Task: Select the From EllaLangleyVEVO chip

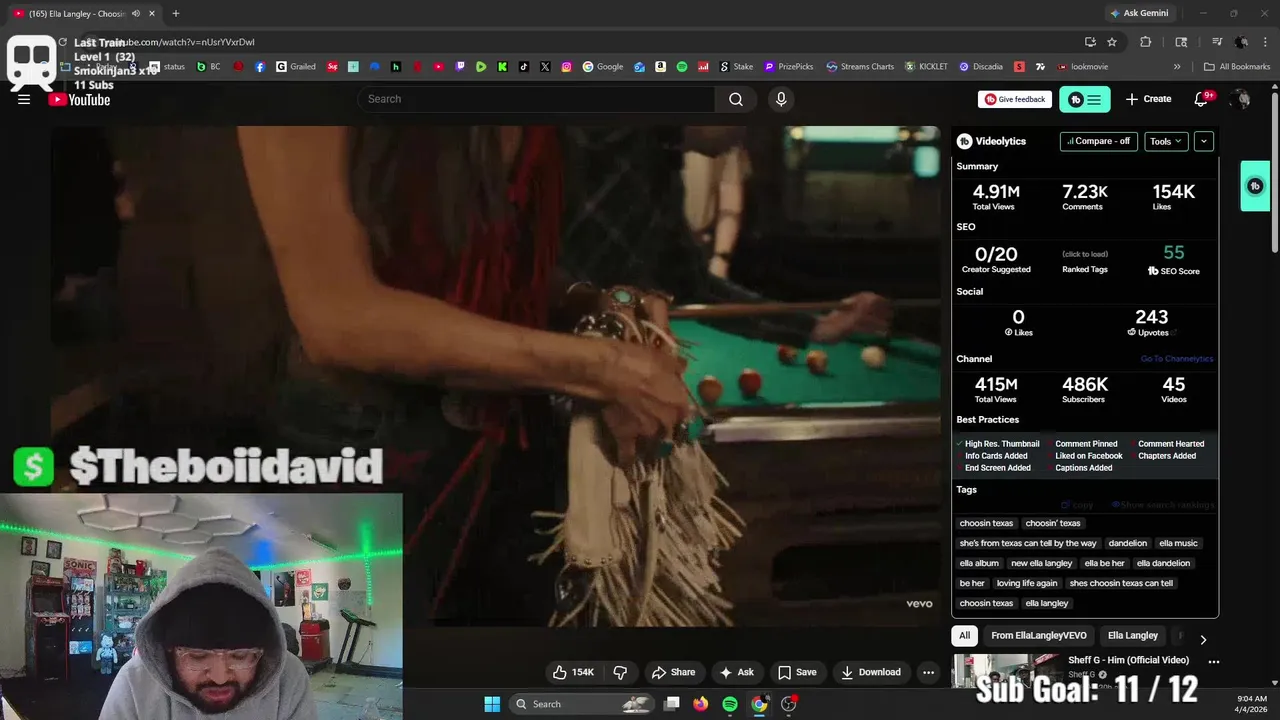Action: tap(1039, 636)
